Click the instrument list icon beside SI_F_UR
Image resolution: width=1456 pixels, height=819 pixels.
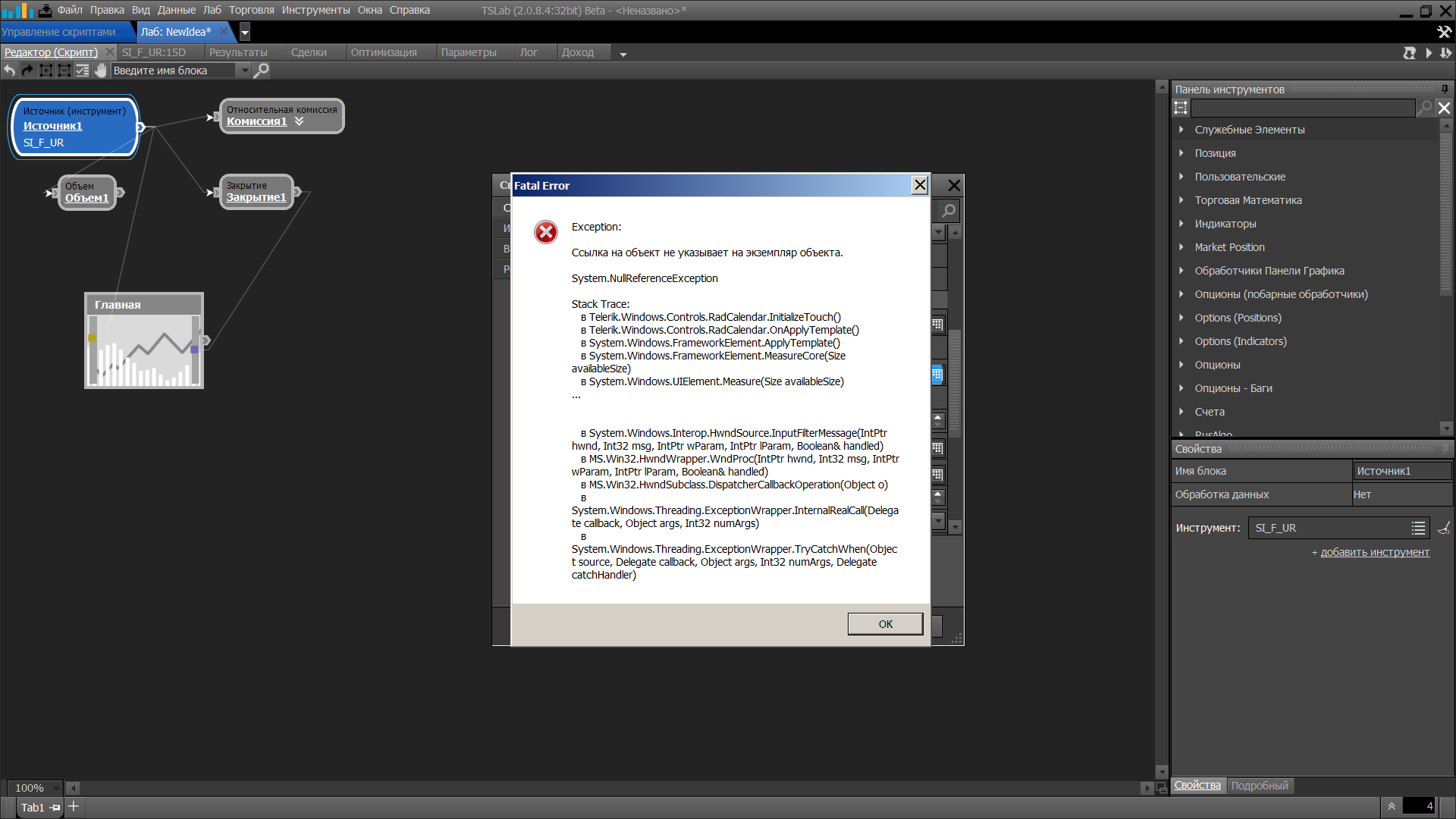click(1418, 528)
